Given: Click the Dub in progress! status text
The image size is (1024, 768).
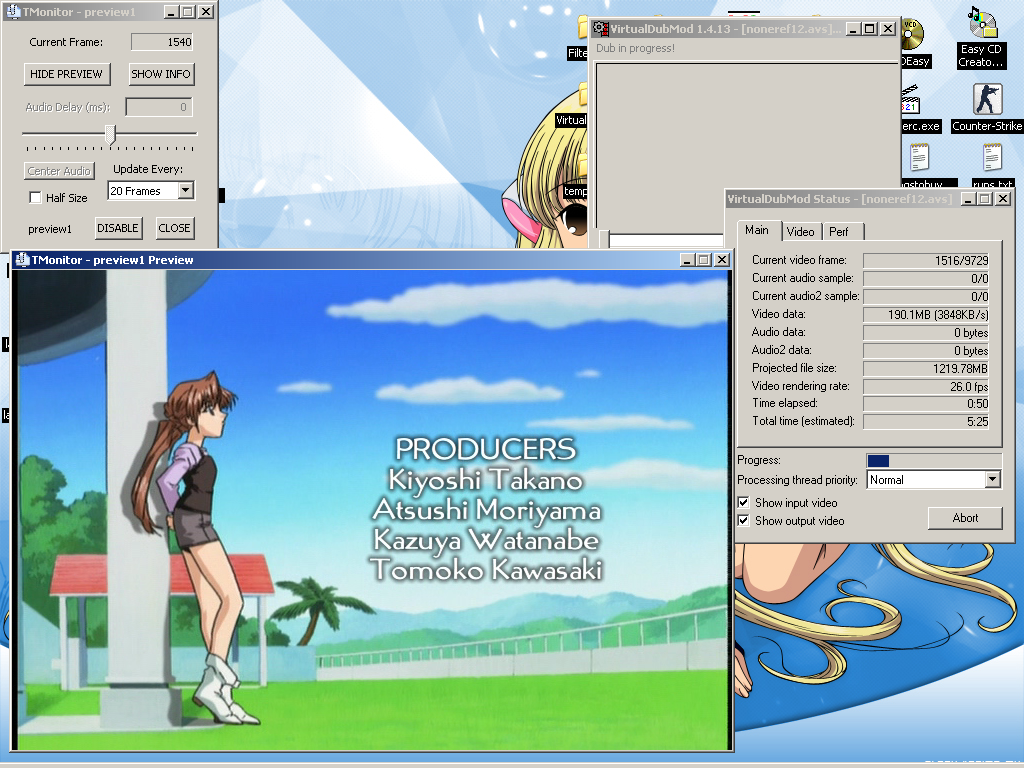Looking at the screenshot, I should point(635,48).
